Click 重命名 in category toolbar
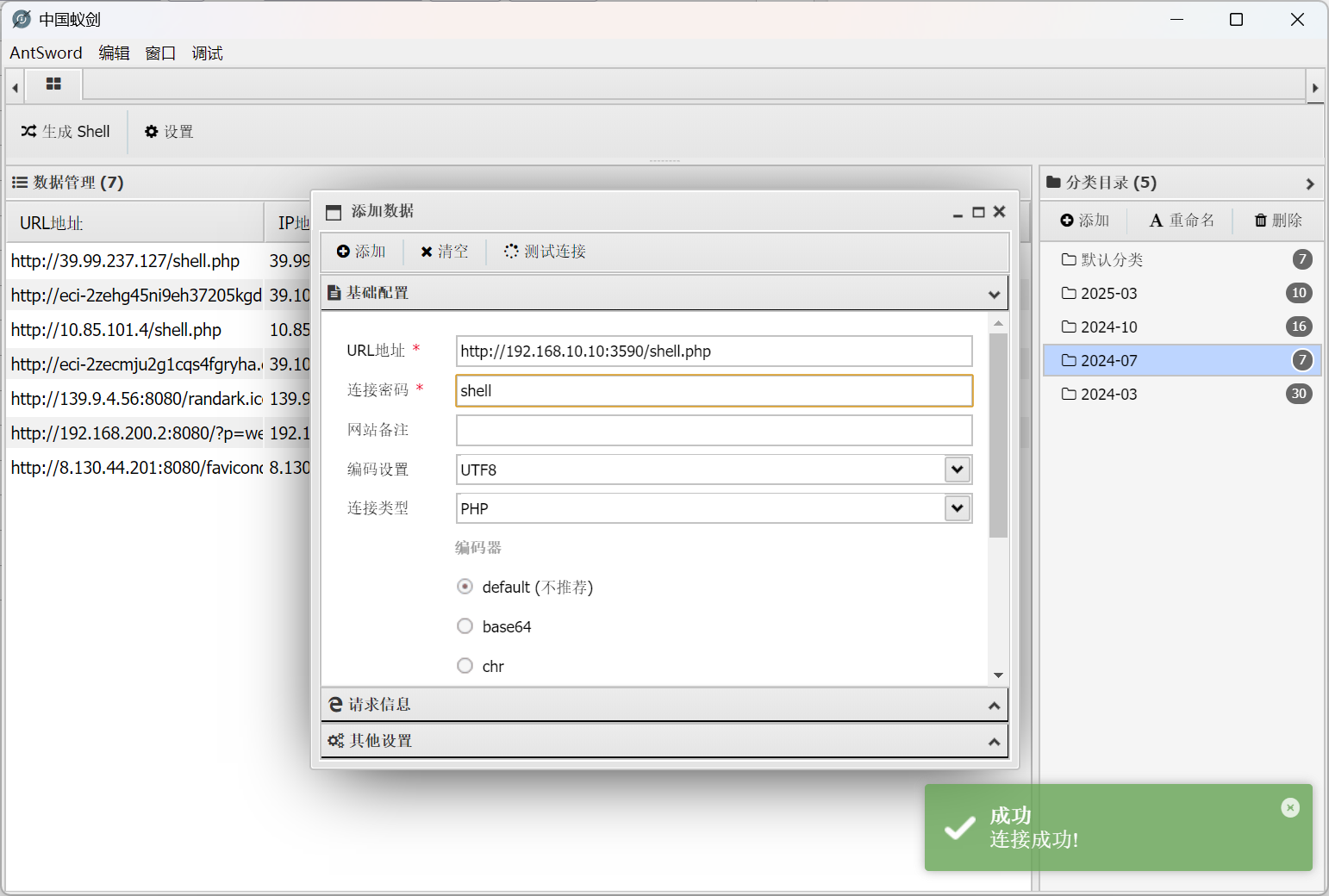Viewport: 1329px width, 896px height. [x=1182, y=221]
